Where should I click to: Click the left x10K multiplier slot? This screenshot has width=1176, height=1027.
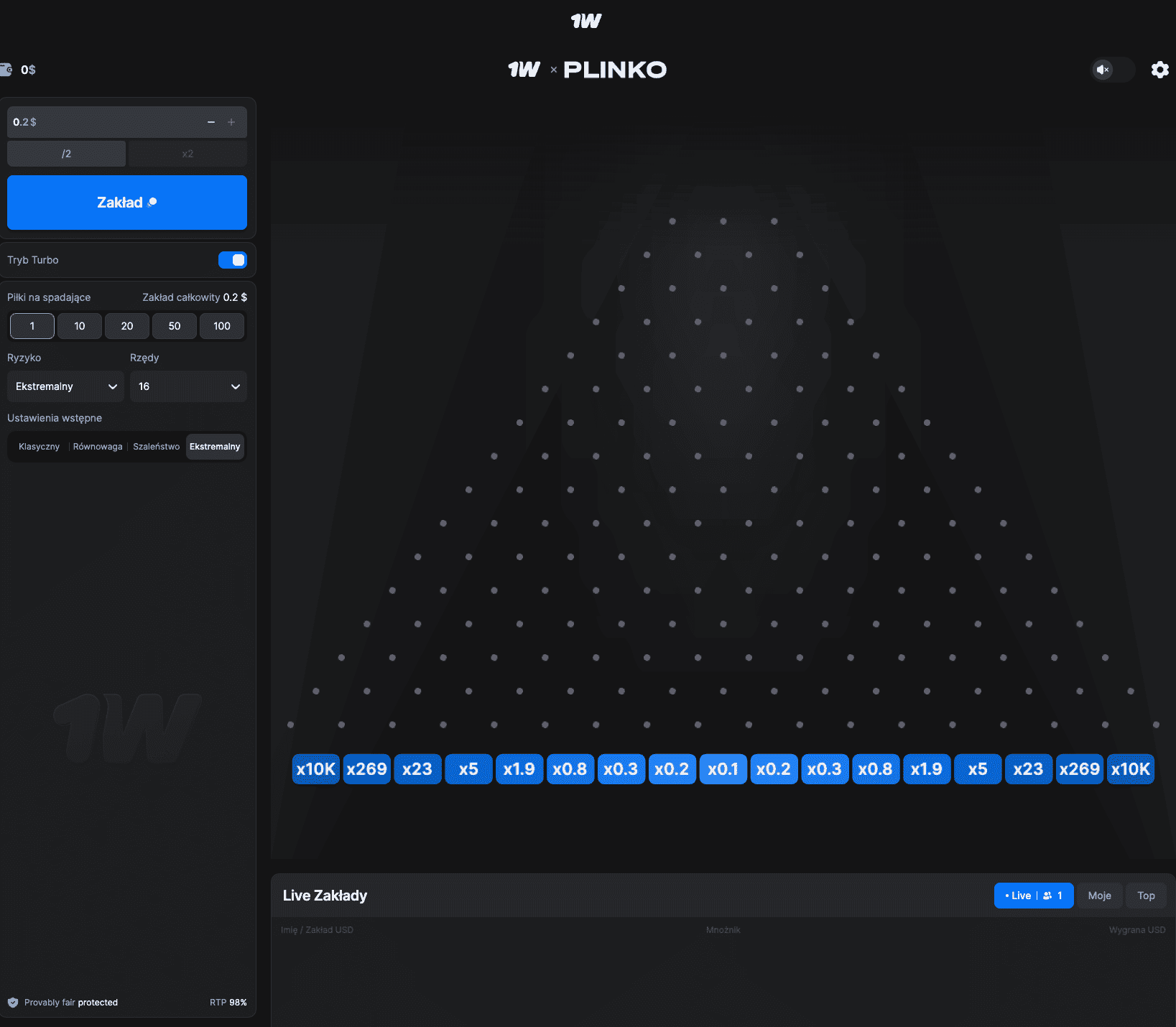coord(315,769)
